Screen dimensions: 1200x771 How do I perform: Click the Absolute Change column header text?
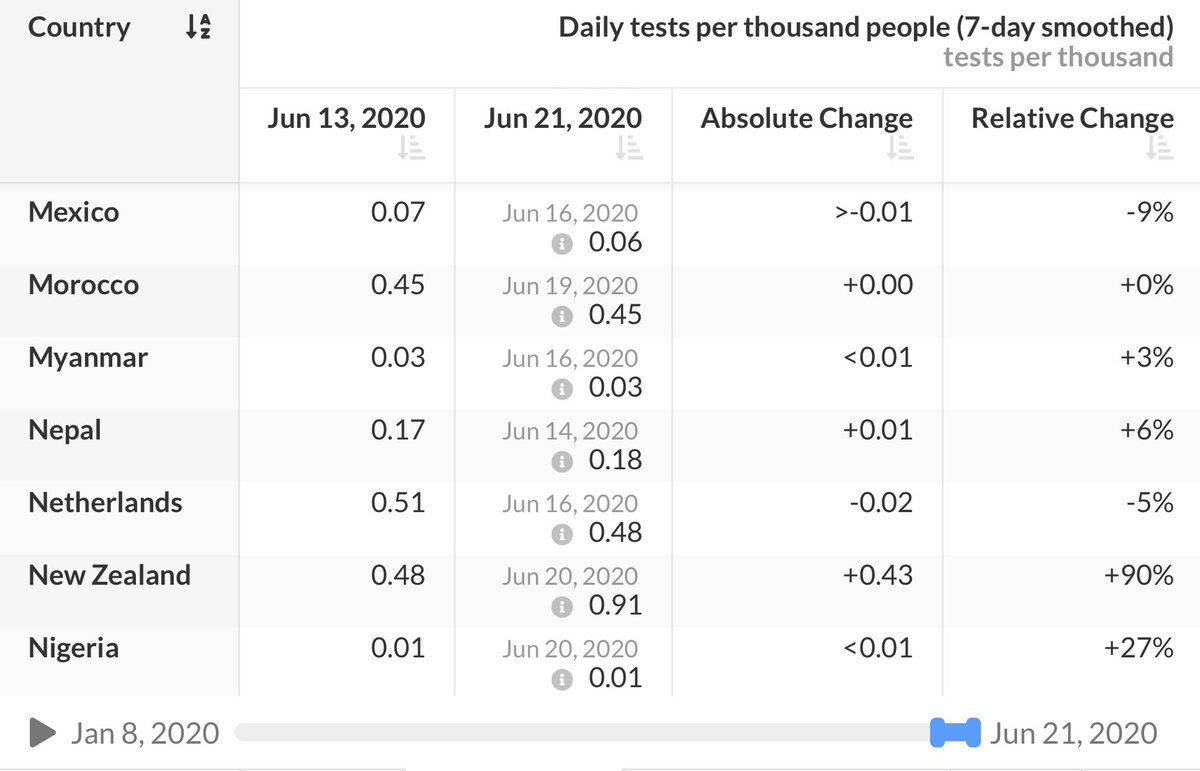(x=806, y=118)
